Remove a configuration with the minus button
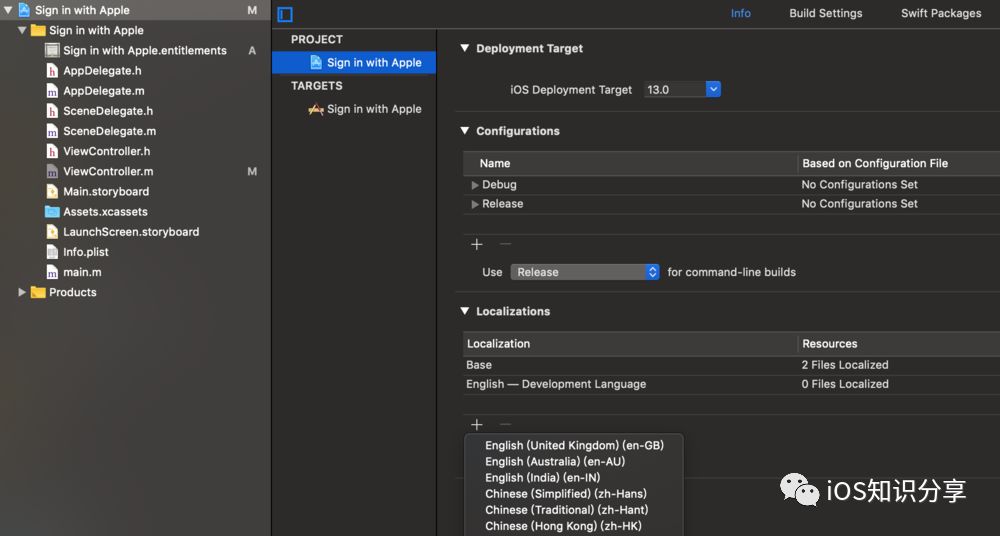1000x536 pixels. pos(505,244)
